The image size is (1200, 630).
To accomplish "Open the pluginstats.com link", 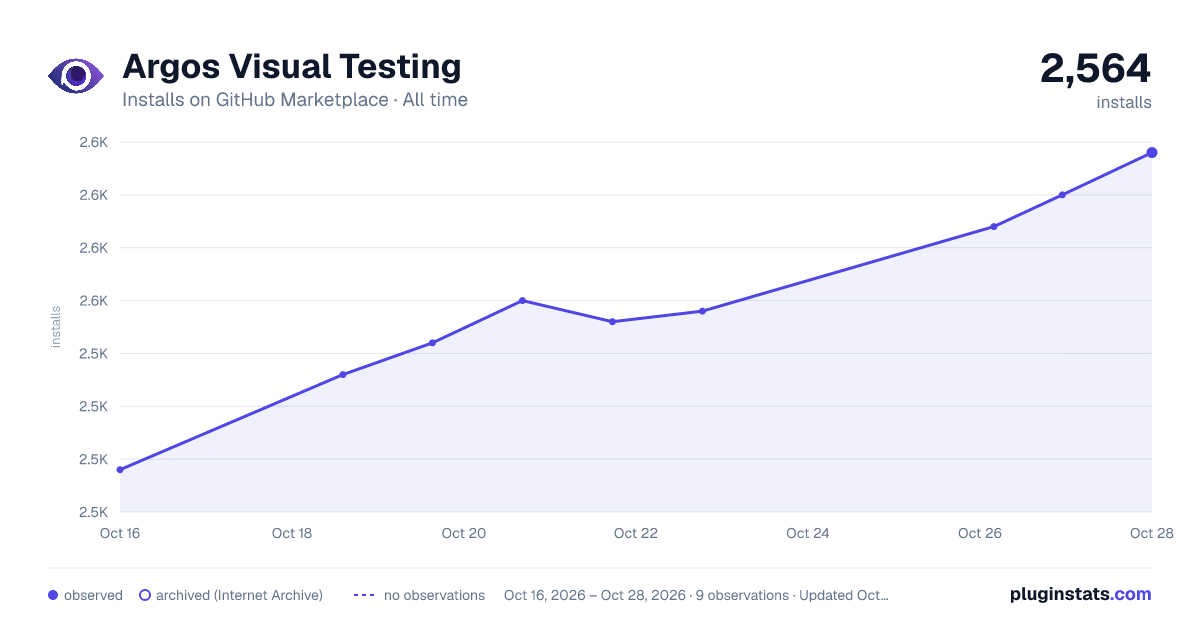I will click(x=1080, y=594).
